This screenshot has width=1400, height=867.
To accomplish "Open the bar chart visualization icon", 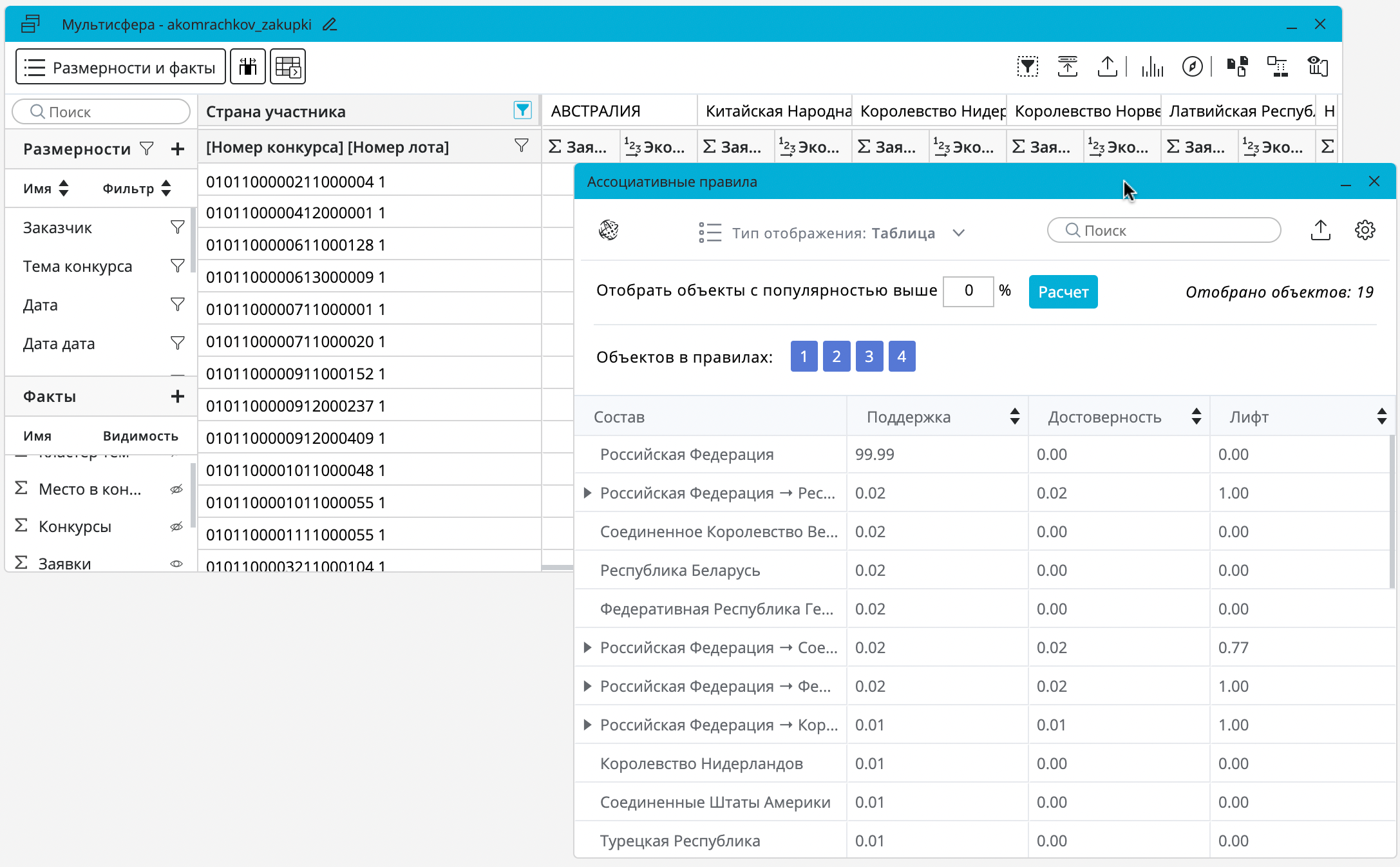I will tap(1152, 66).
